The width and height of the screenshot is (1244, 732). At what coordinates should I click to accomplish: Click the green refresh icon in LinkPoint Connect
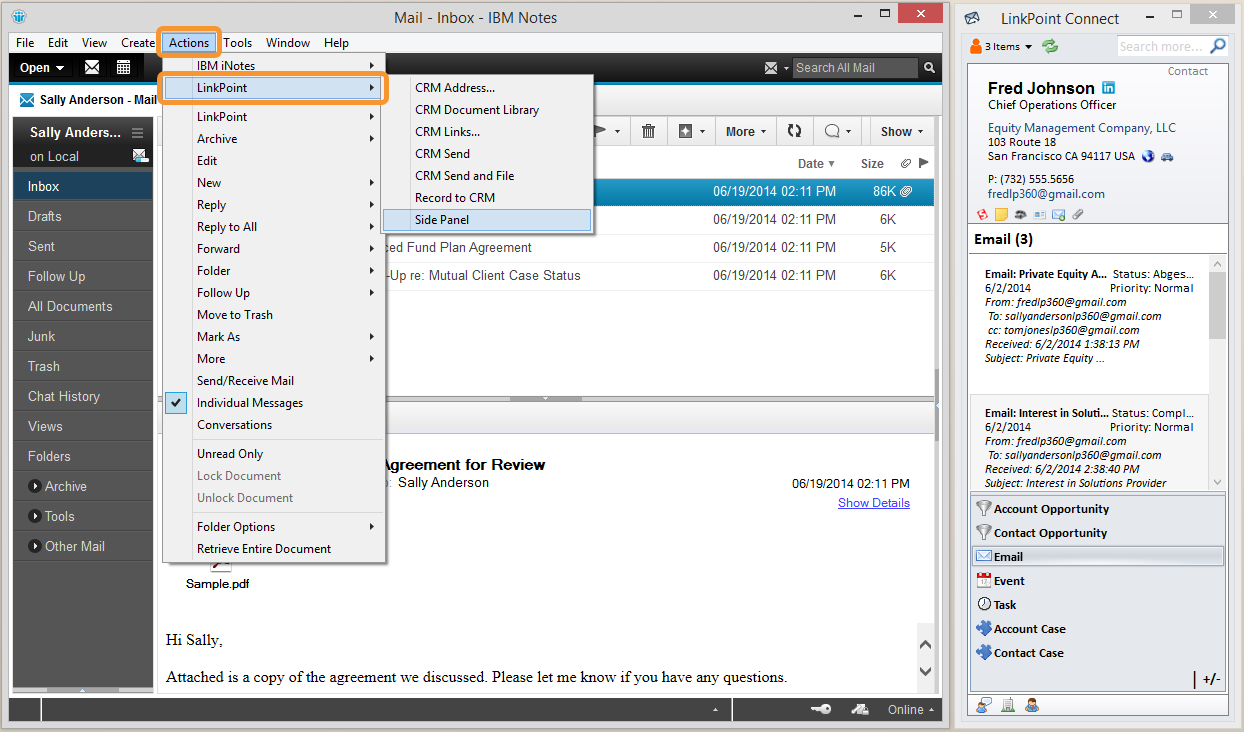1050,46
